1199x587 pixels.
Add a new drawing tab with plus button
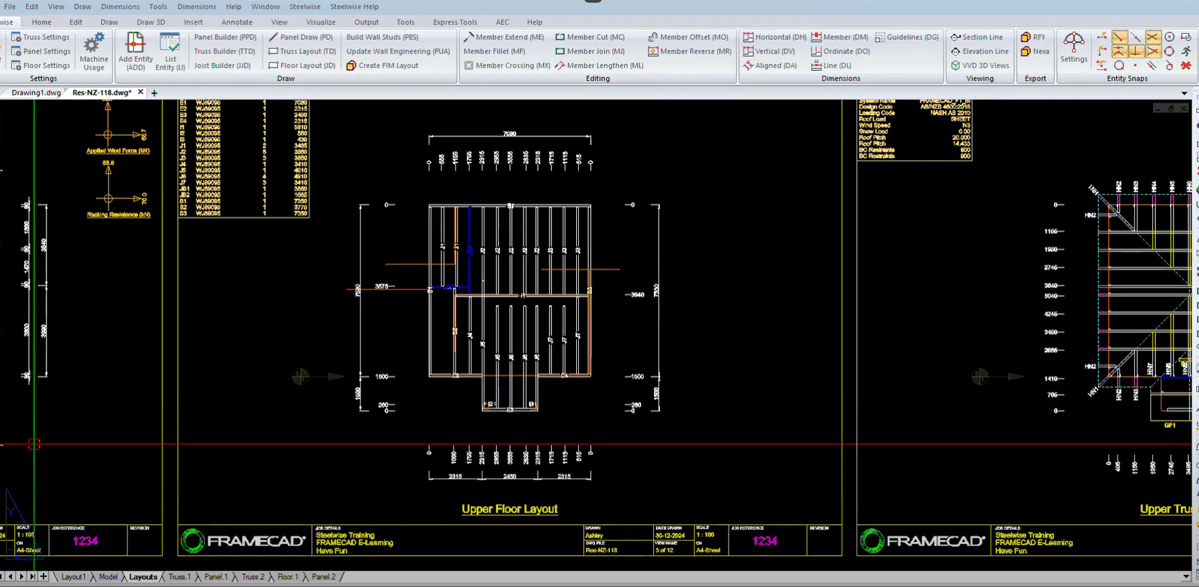point(154,93)
